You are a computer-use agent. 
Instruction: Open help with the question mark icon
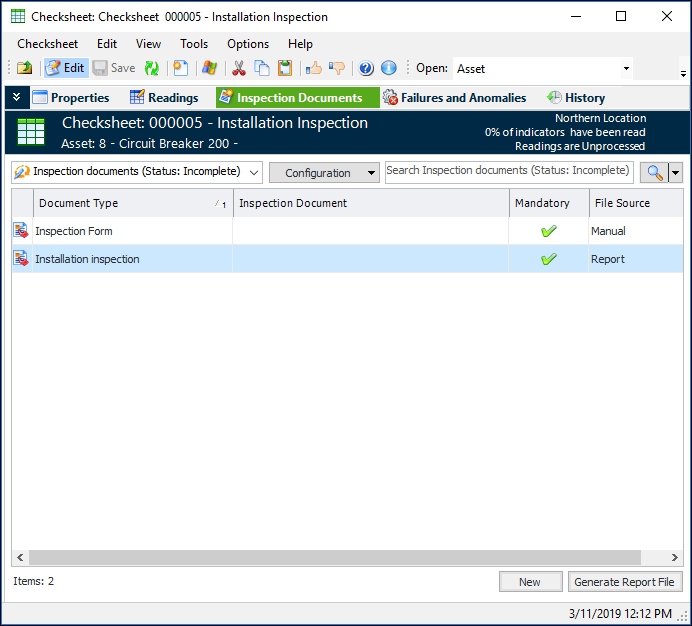(x=366, y=68)
